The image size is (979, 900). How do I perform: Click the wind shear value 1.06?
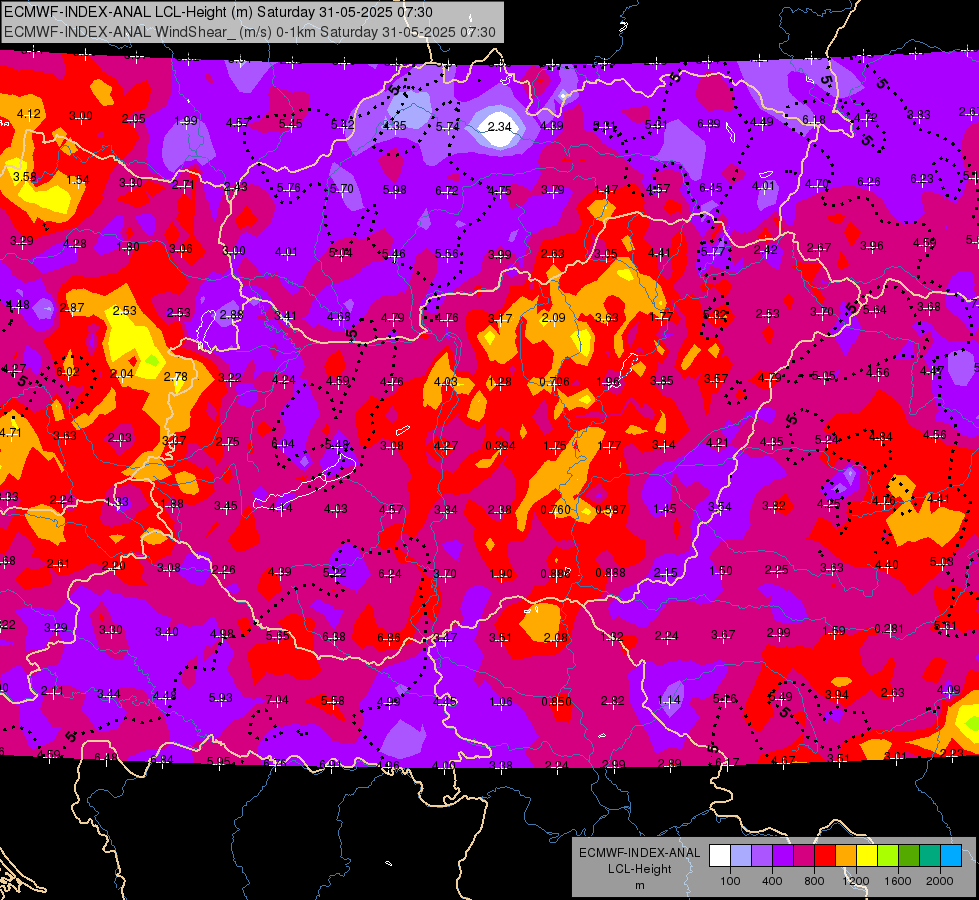coord(501,702)
